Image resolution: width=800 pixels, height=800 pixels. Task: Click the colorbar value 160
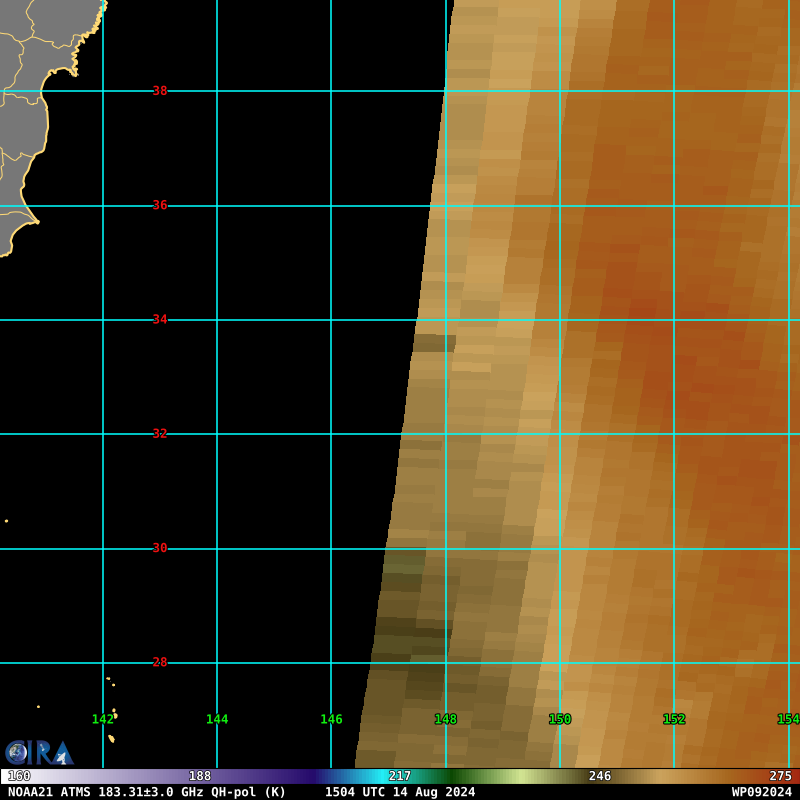coord(19,776)
